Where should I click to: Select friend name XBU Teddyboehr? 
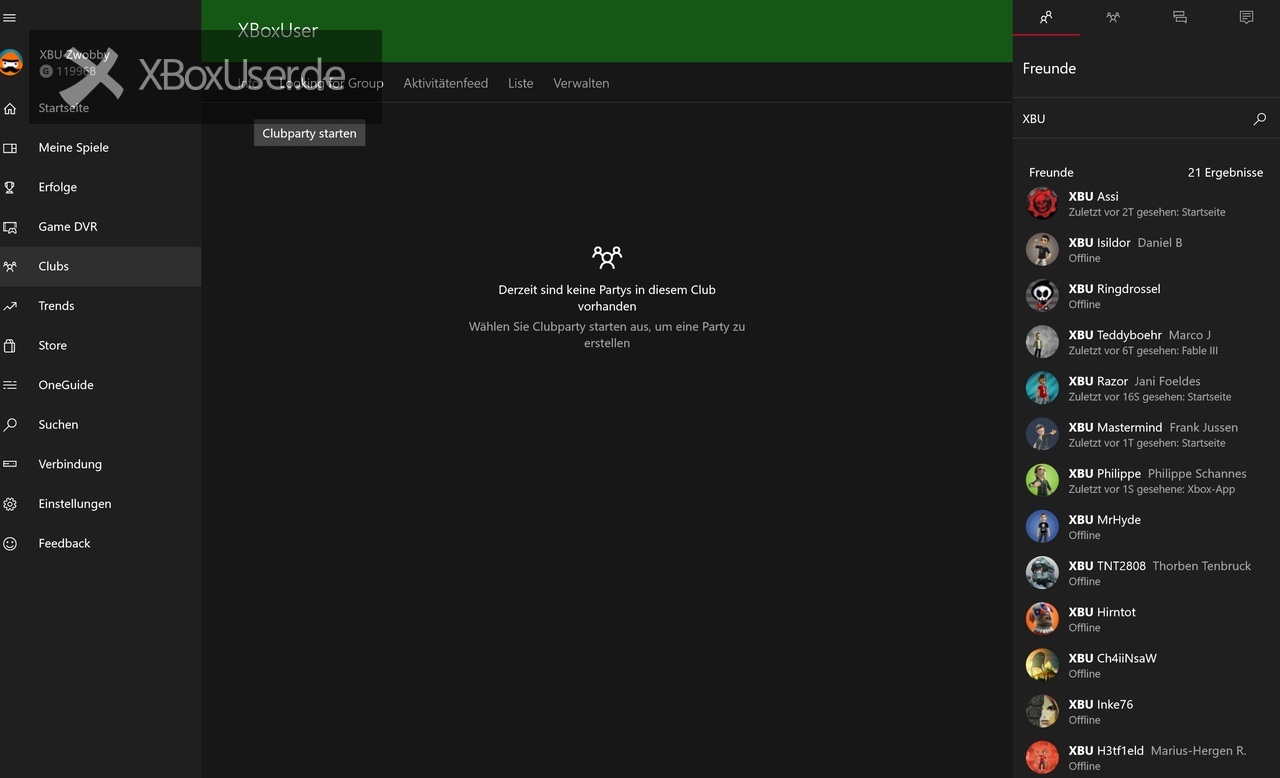coord(1115,335)
